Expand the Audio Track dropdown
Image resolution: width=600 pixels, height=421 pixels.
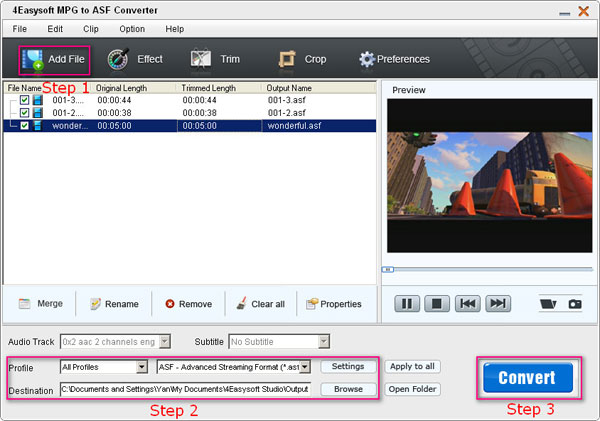[165, 341]
